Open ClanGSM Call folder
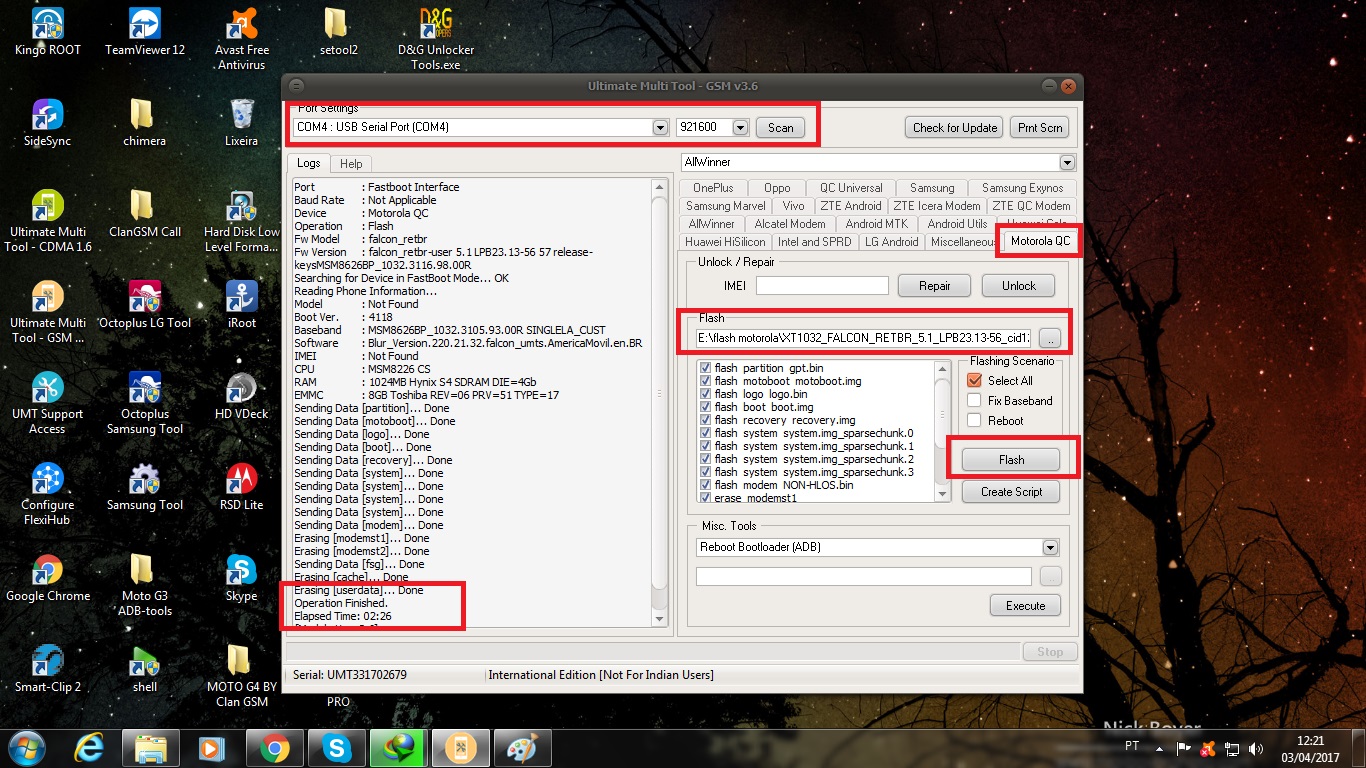This screenshot has width=1366, height=768. [145, 214]
